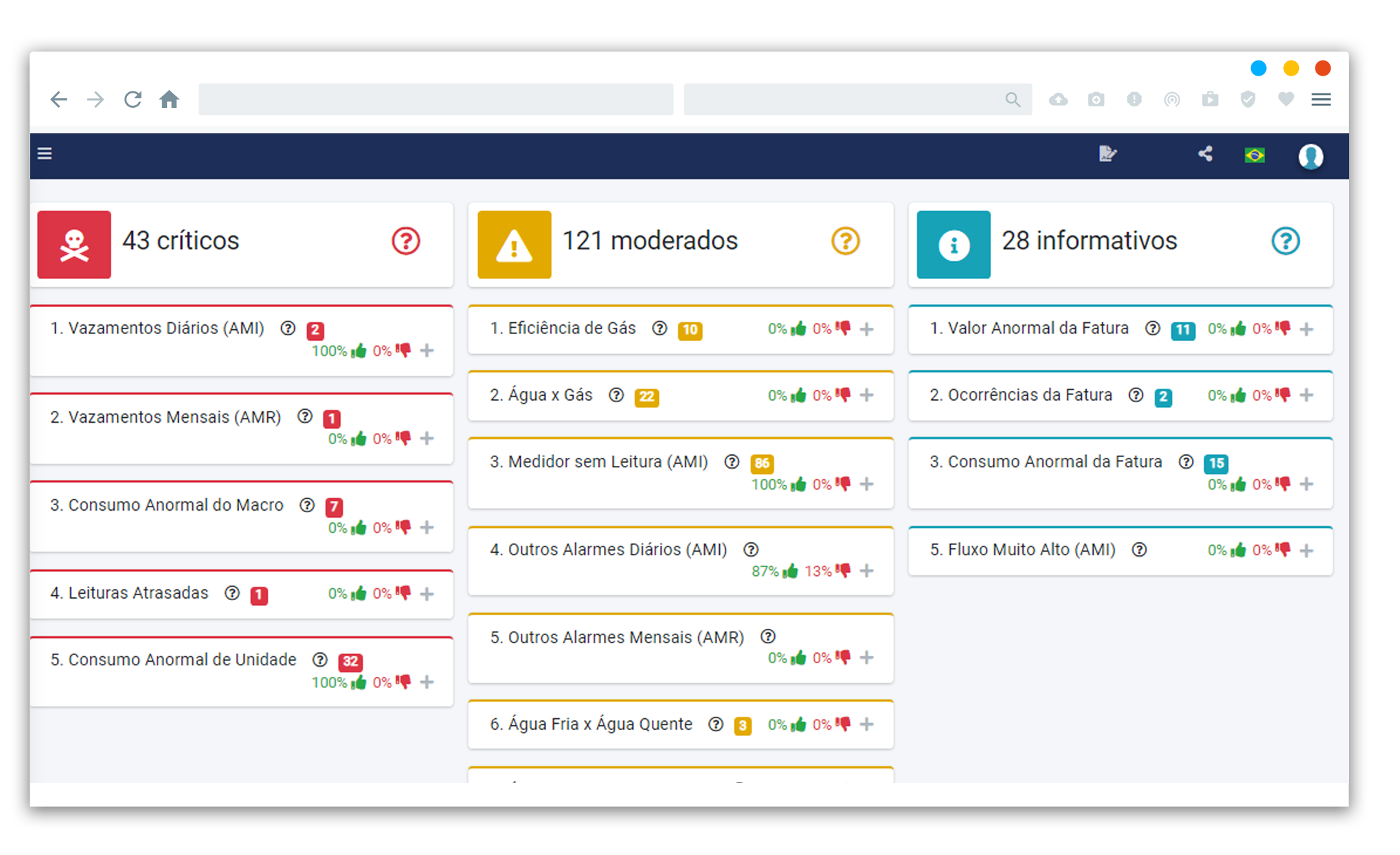Expand Água Fria x Água Quente plus
The height and width of the screenshot is (855, 1400).
pyautogui.click(x=867, y=724)
